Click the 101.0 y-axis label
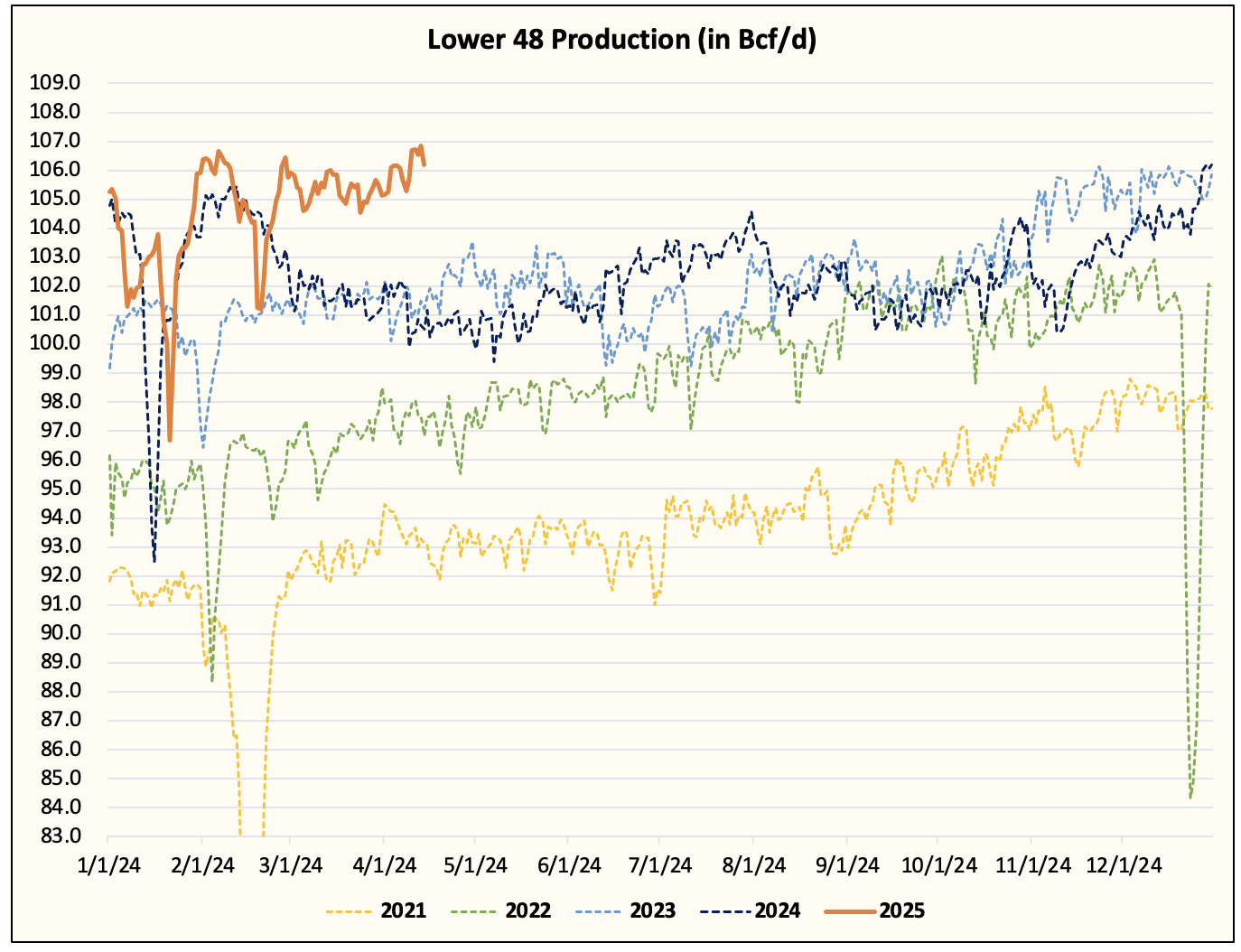Screen dimensions: 1241x952 55,313
